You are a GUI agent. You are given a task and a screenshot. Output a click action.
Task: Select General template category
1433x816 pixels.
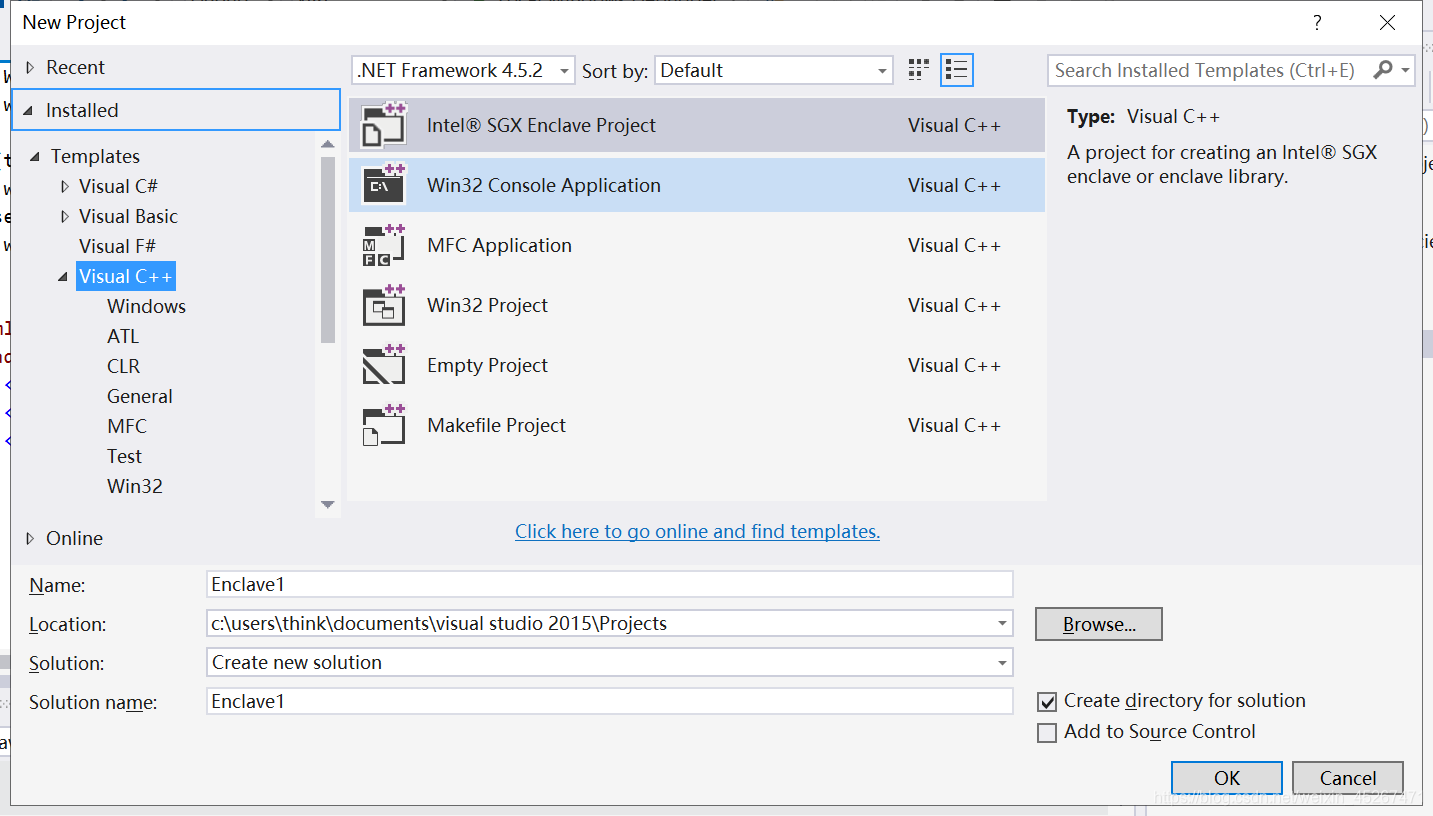140,396
